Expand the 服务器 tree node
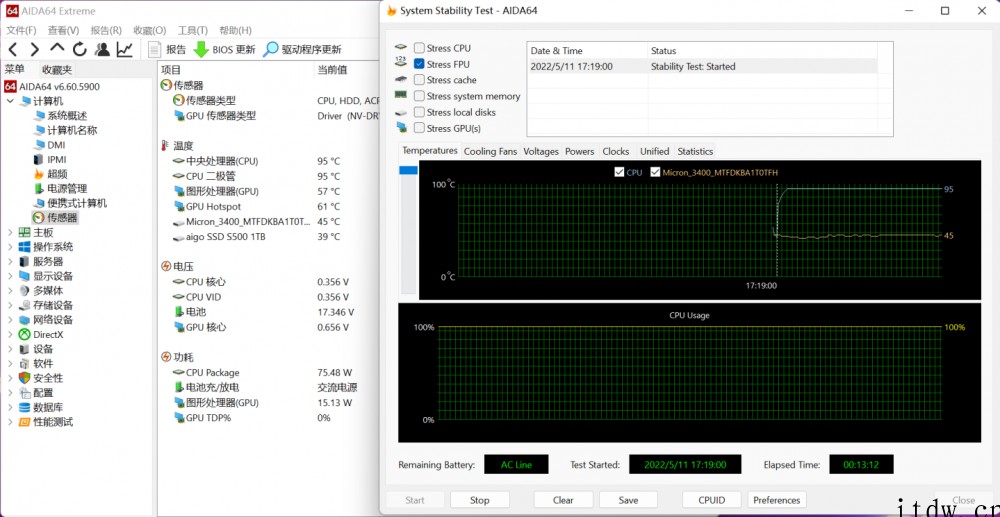The height and width of the screenshot is (517, 1000). (x=10, y=261)
